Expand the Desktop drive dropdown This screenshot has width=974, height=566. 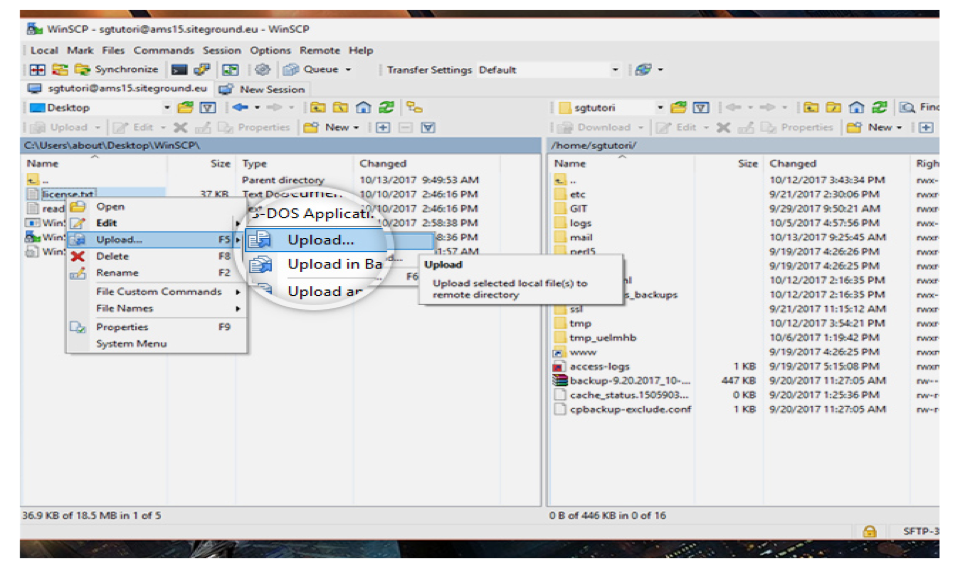coord(164,108)
